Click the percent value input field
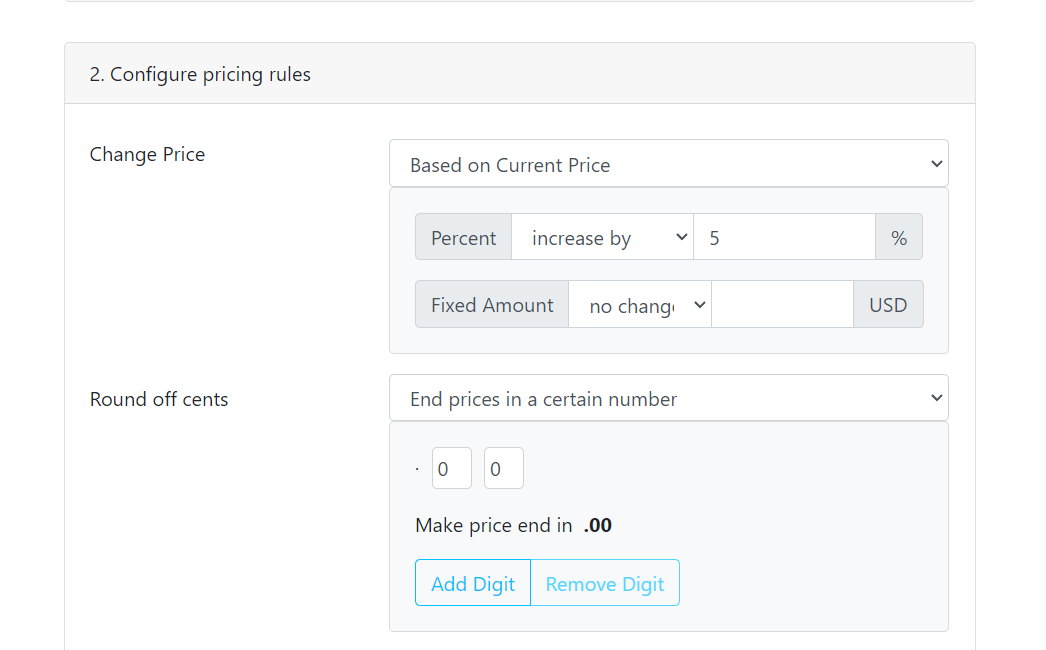This screenshot has height=650, width=1046. click(784, 238)
